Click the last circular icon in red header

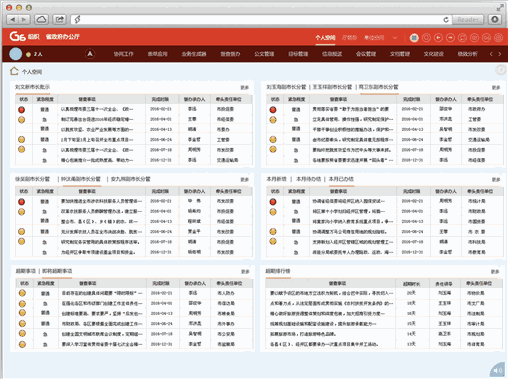click(x=498, y=38)
